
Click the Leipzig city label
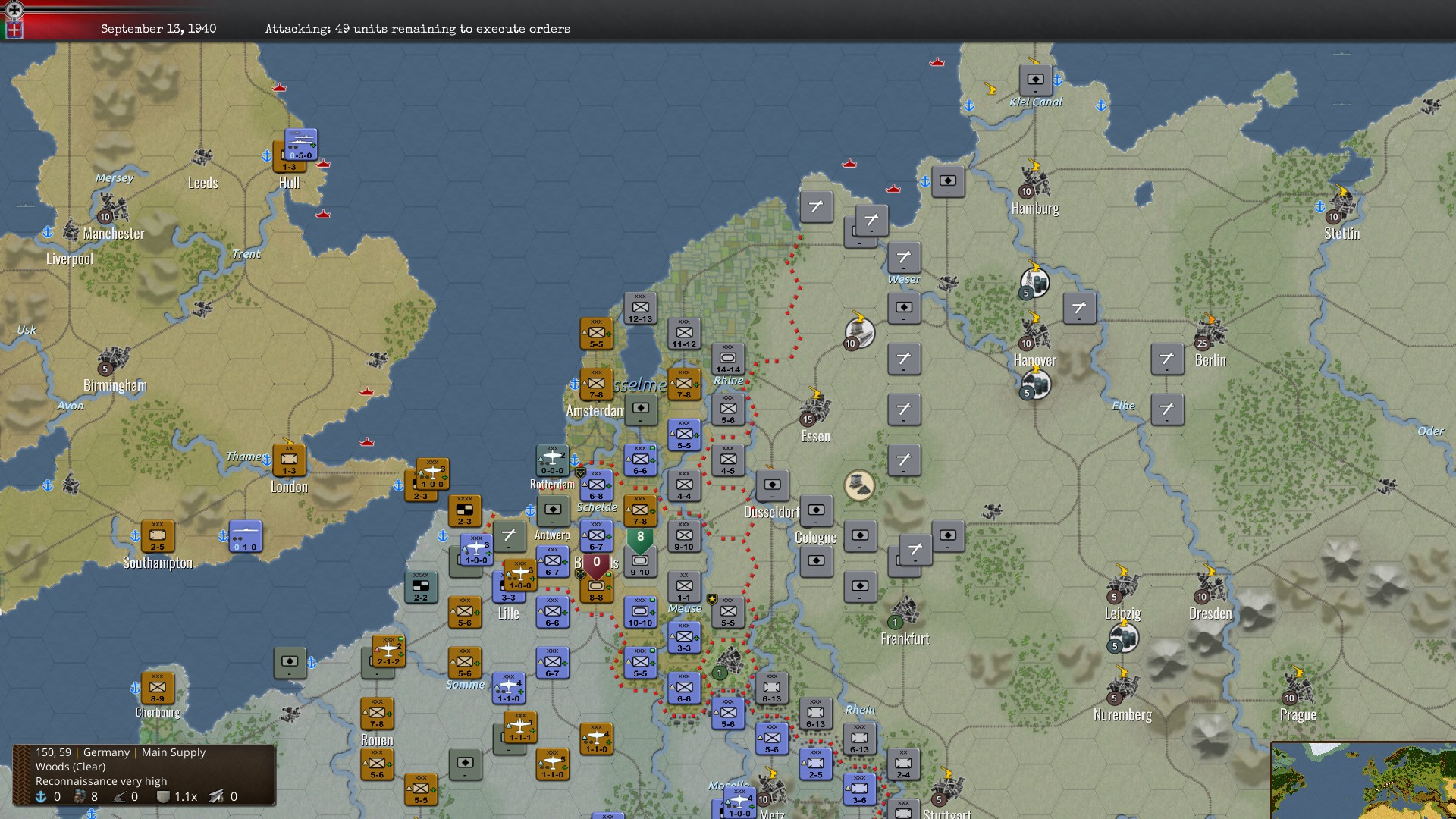(x=1122, y=613)
